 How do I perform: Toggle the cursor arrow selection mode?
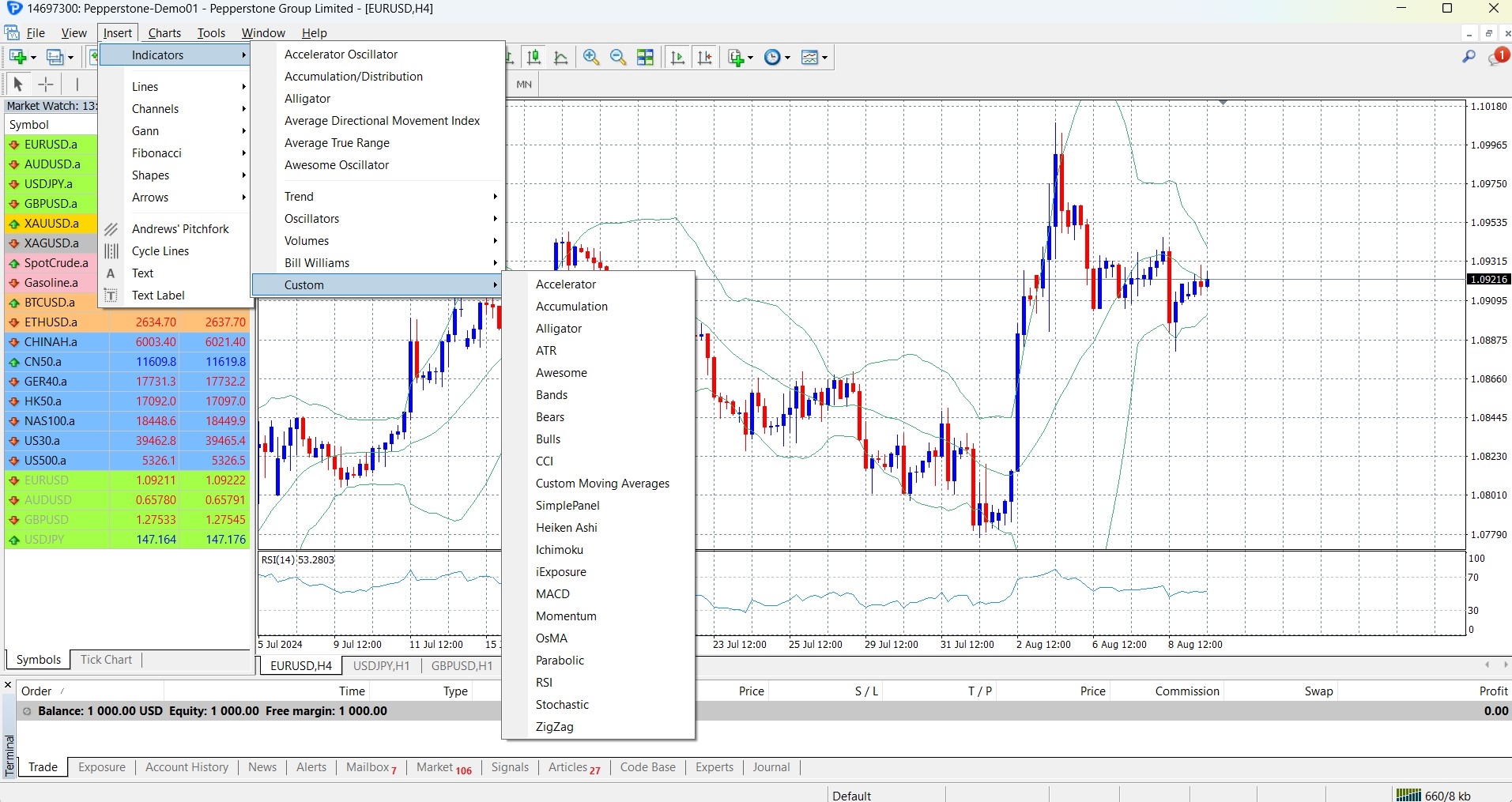pyautogui.click(x=17, y=84)
